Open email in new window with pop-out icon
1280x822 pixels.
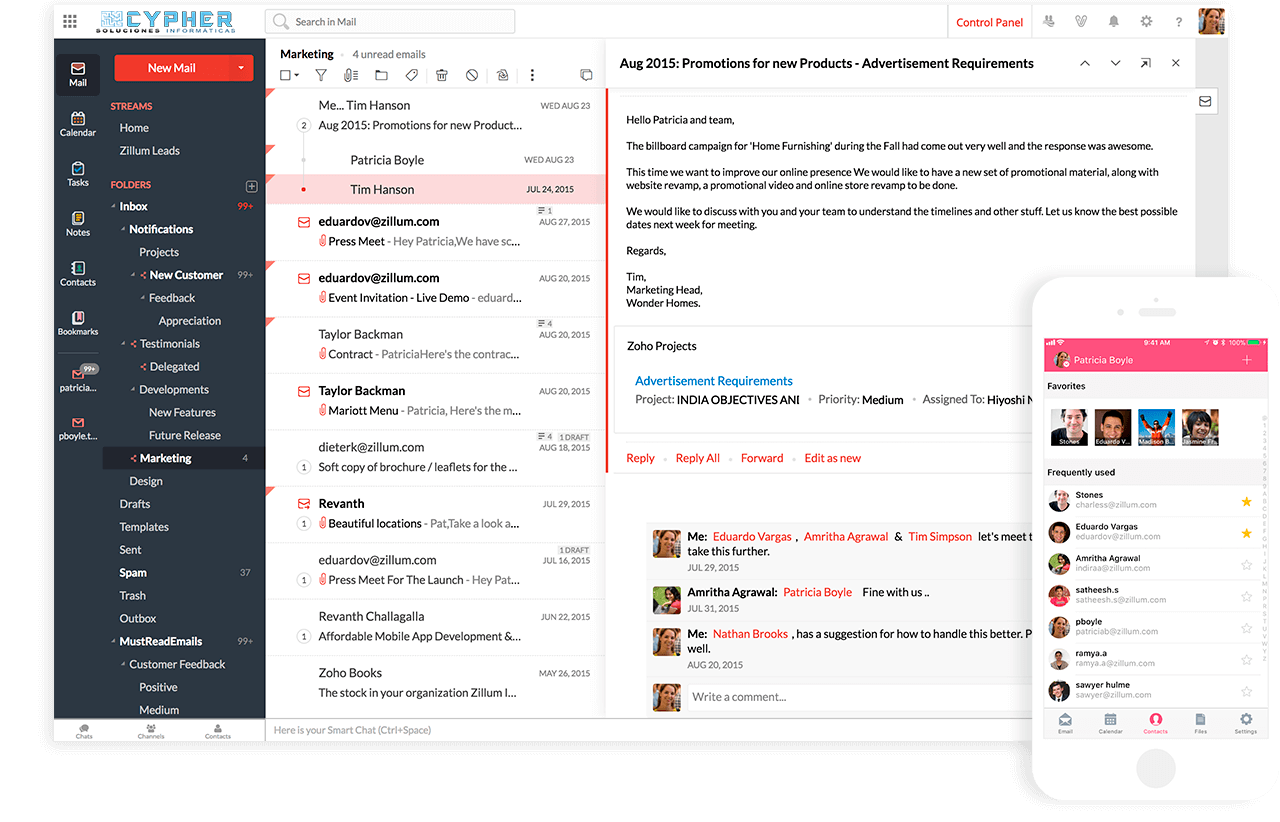1146,63
